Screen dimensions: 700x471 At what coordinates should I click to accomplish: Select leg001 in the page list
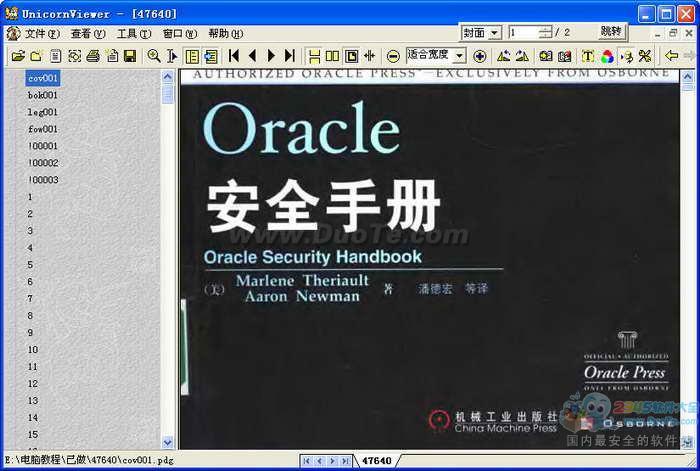coord(42,112)
